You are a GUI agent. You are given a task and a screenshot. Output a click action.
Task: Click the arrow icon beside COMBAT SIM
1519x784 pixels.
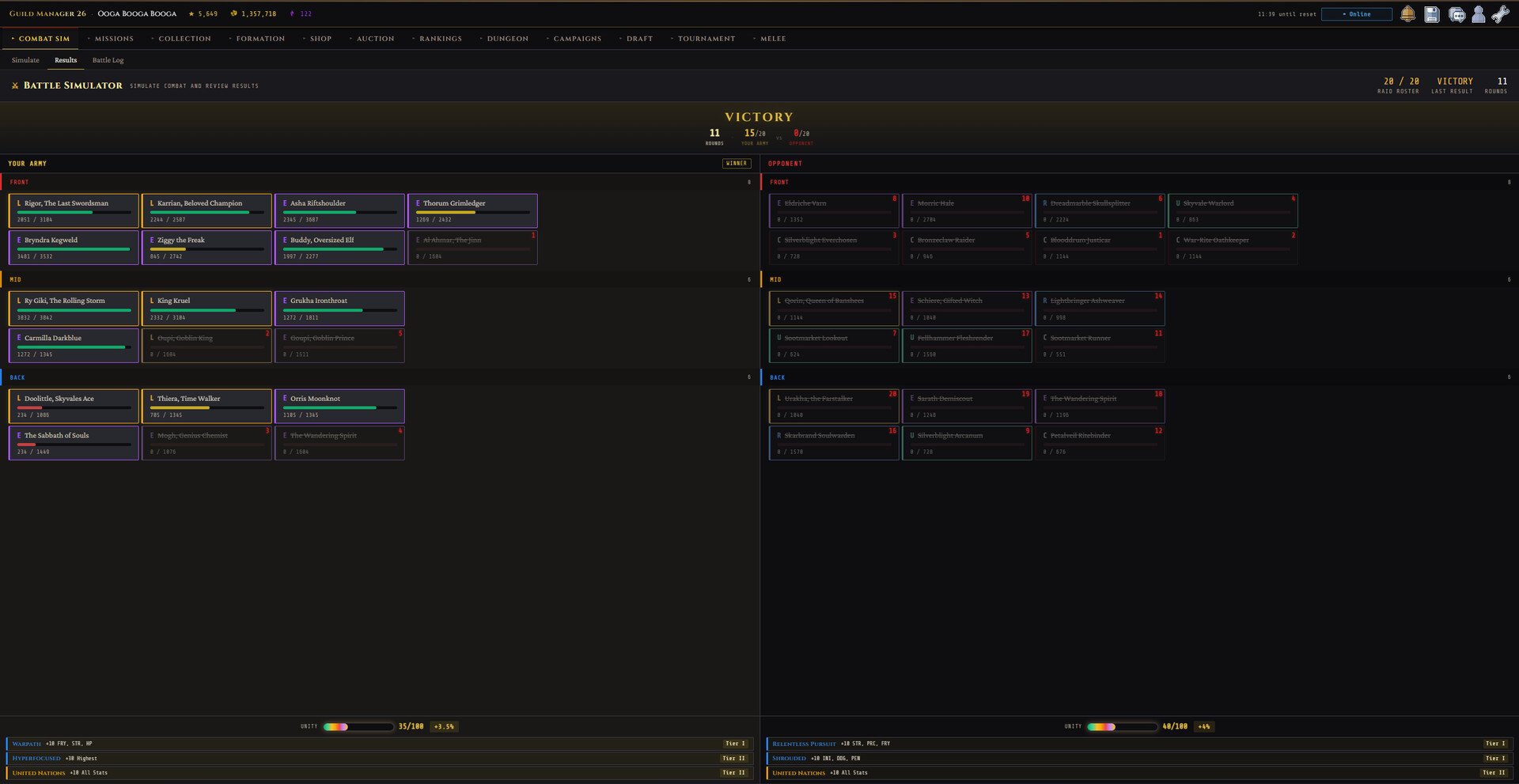pos(13,38)
